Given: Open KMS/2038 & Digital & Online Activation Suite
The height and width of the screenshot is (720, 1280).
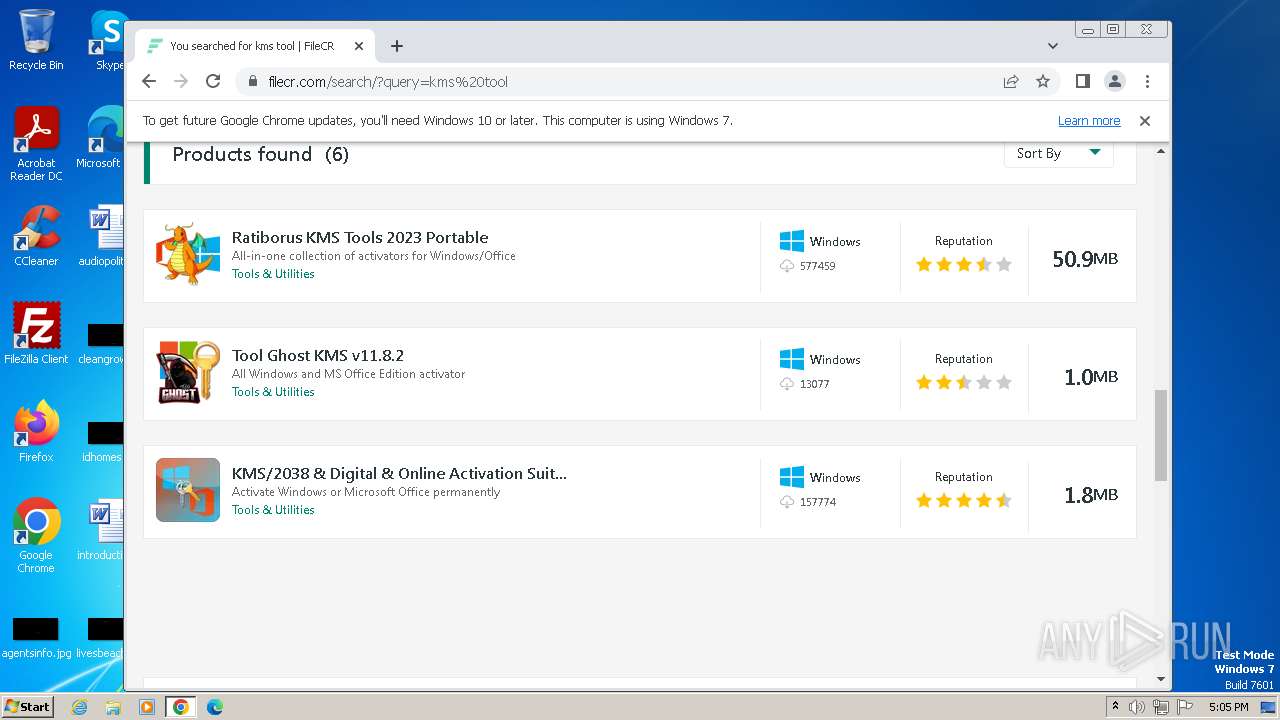Looking at the screenshot, I should [399, 474].
